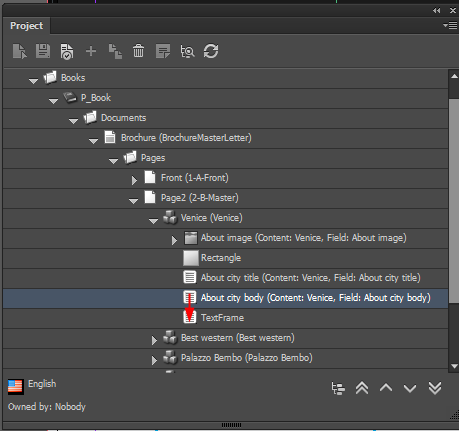Expand the Palazzo Bembo tree node
This screenshot has width=459, height=431.
154,360
